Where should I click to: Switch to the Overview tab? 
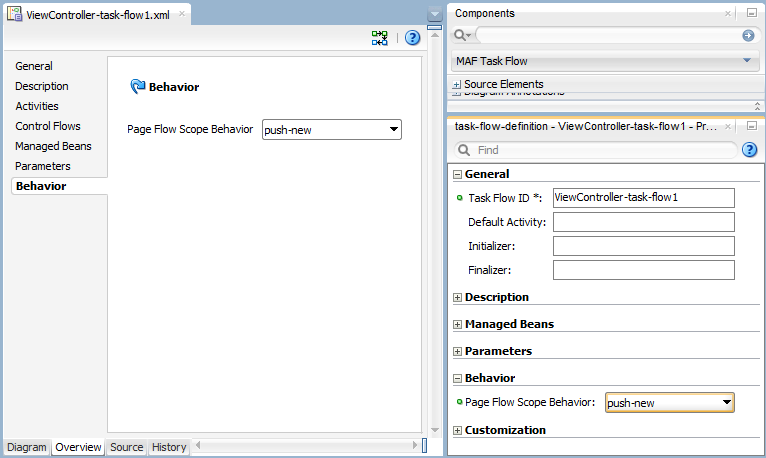point(78,447)
